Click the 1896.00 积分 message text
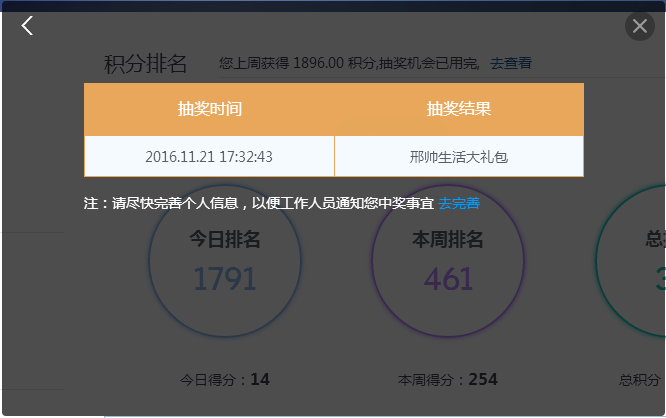 pyautogui.click(x=349, y=63)
